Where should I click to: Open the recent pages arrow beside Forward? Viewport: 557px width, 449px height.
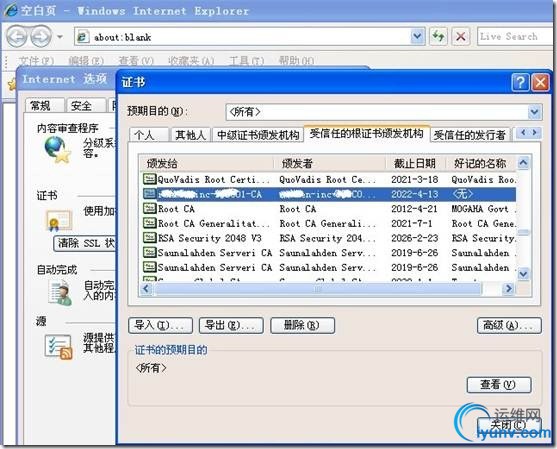coord(60,37)
